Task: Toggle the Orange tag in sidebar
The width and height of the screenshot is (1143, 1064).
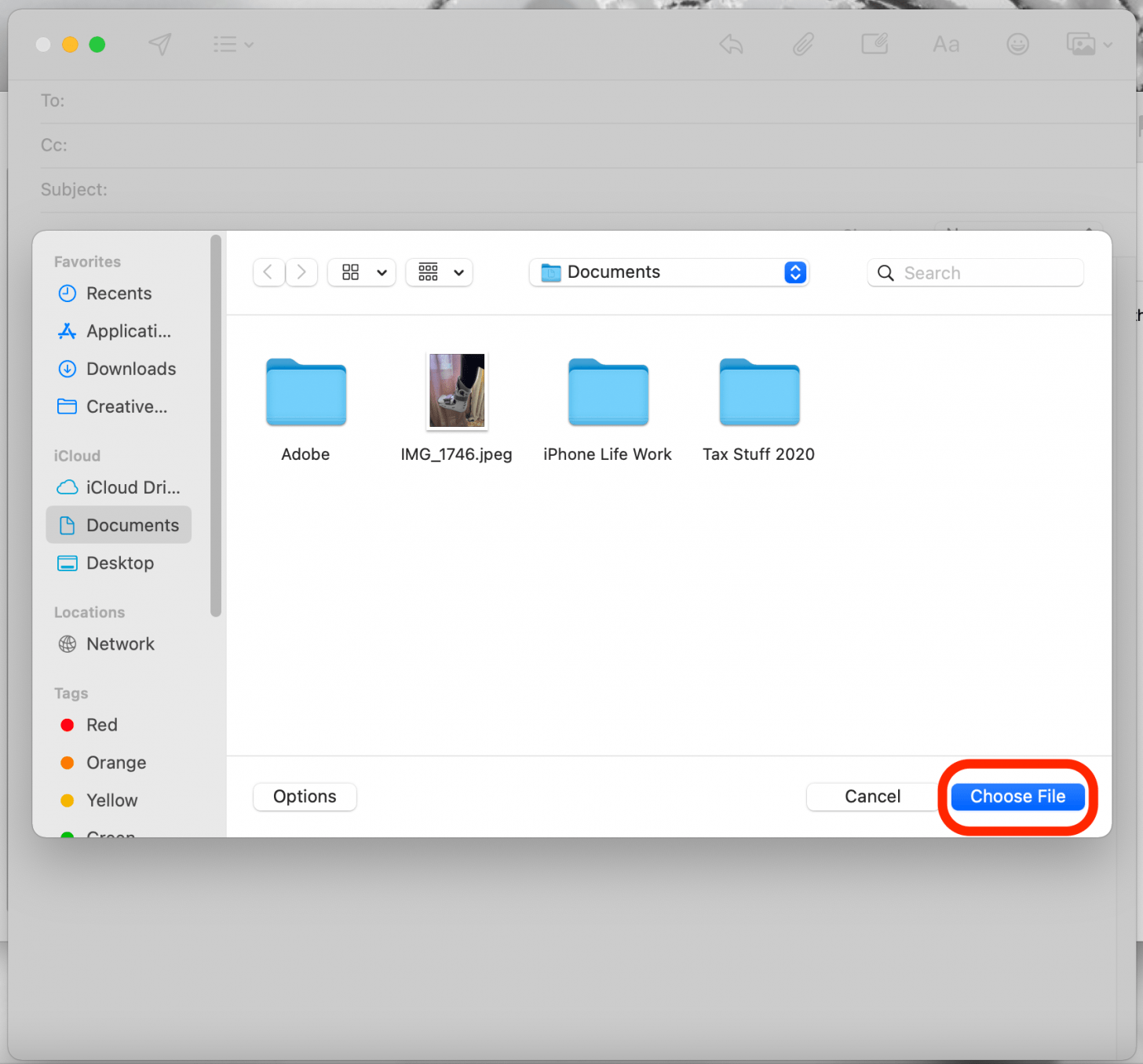Action: 115,762
